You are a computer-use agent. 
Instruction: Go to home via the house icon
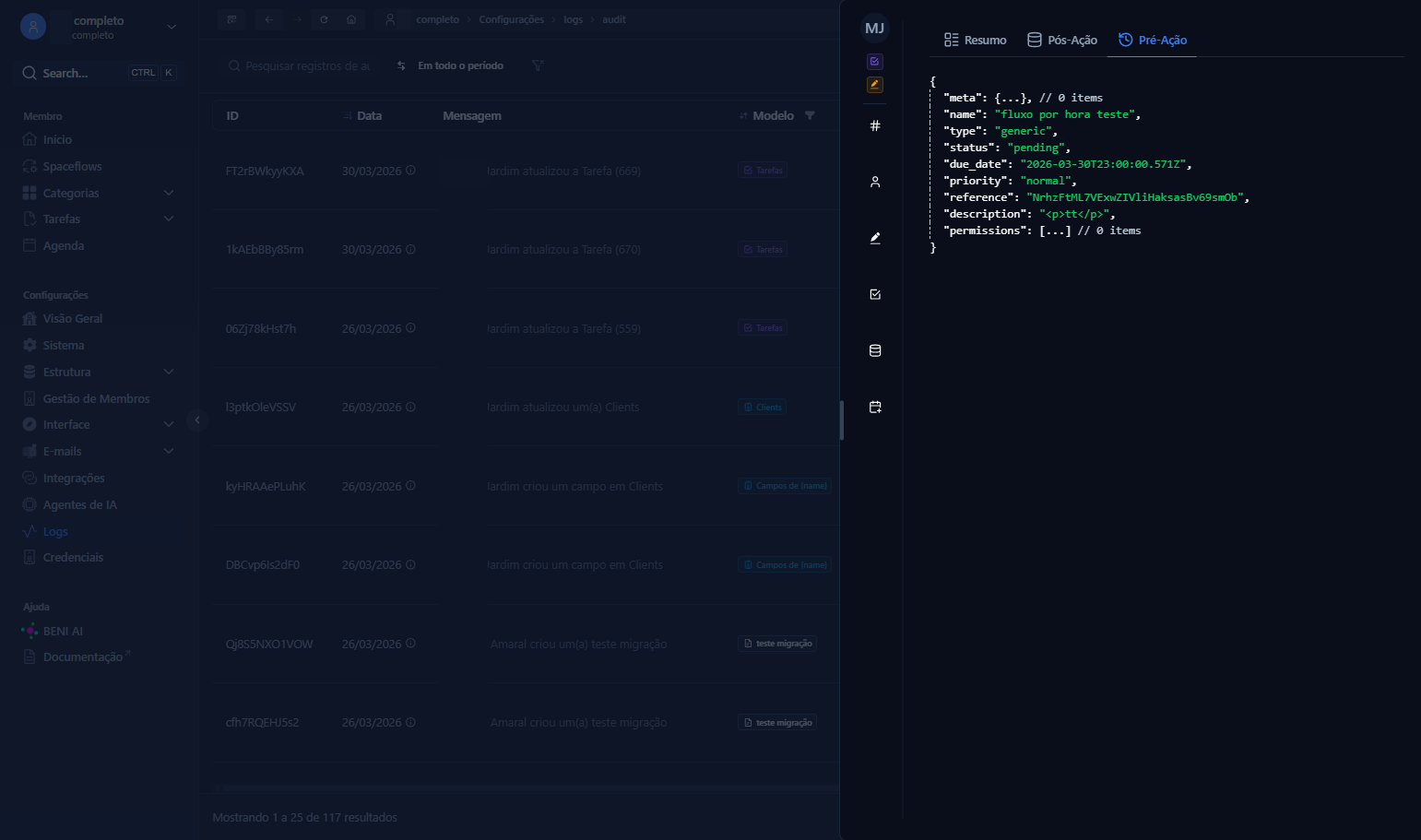[x=351, y=19]
